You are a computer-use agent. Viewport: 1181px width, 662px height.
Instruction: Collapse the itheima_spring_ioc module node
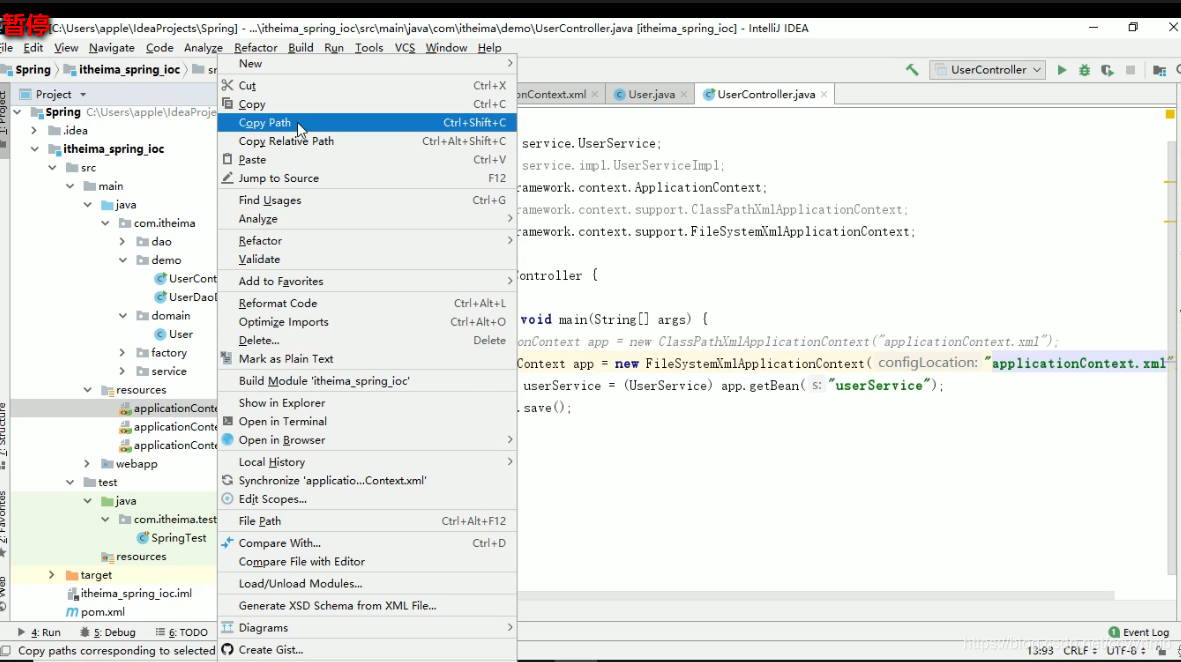(35, 149)
